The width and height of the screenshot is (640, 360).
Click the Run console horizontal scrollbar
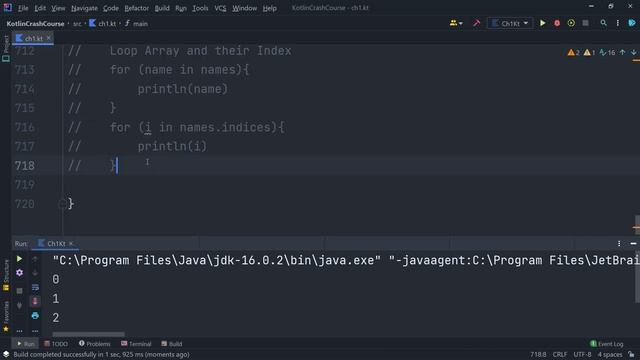click(89, 334)
